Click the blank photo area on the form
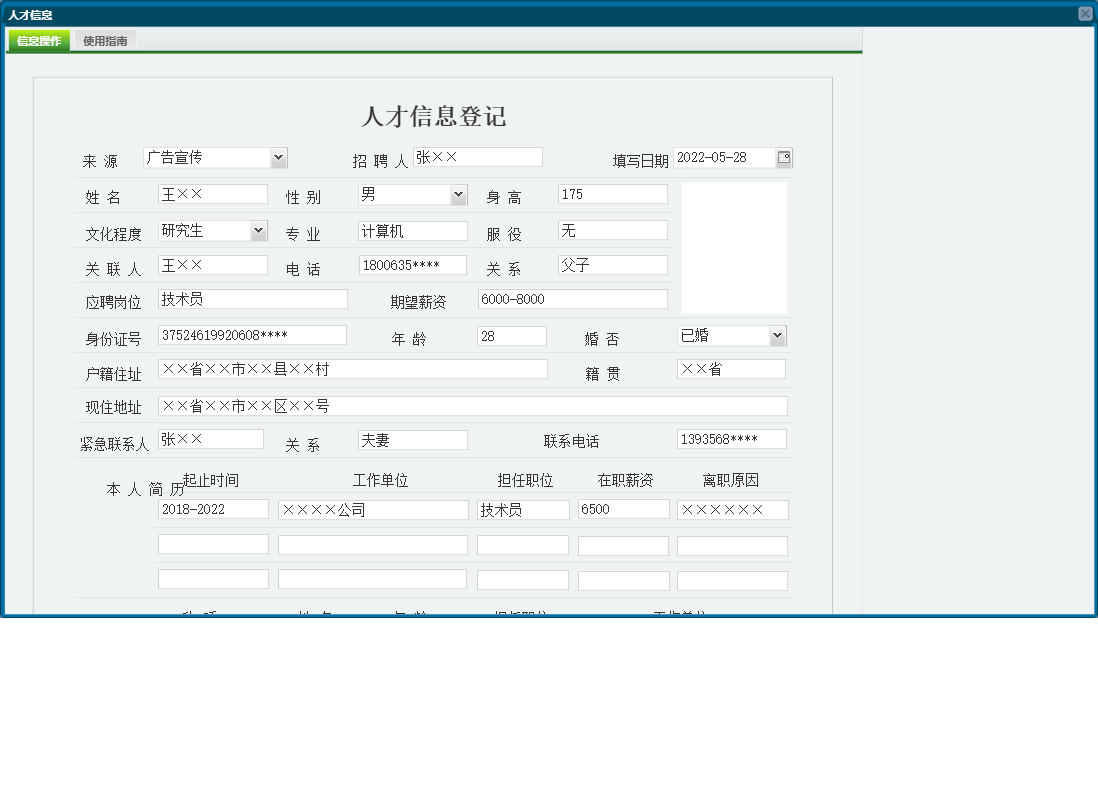1098x787 pixels. pyautogui.click(x=732, y=247)
